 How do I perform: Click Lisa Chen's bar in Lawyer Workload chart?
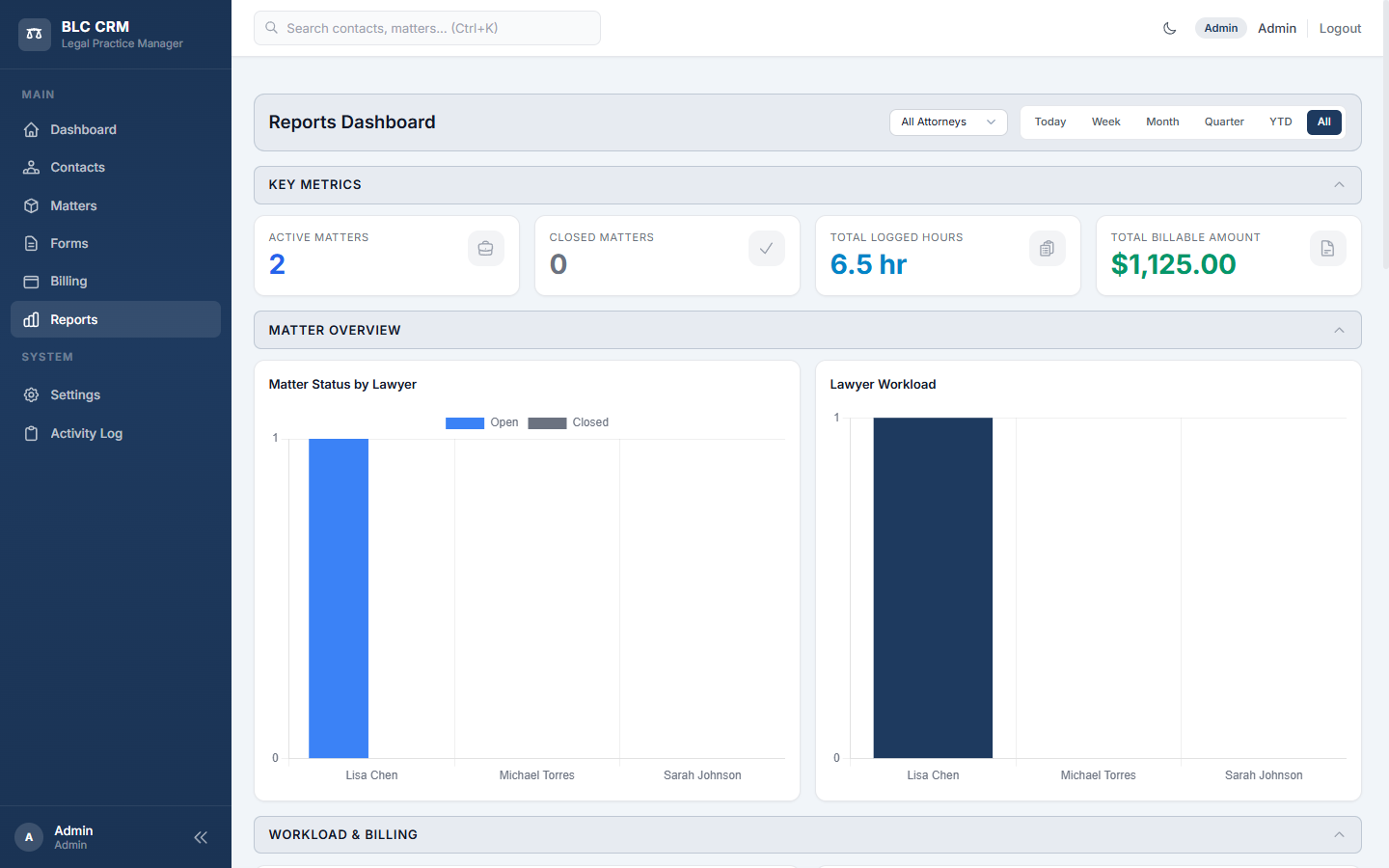[x=933, y=587]
